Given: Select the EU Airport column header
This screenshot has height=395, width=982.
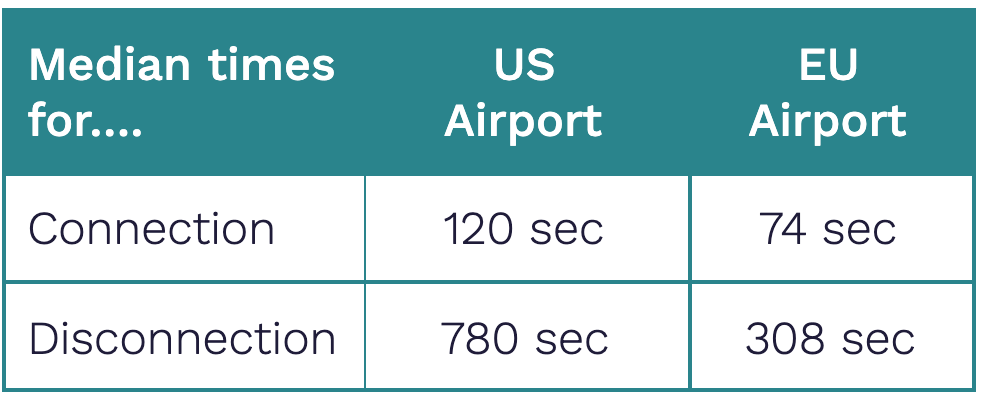Looking at the screenshot, I should coord(832,93).
